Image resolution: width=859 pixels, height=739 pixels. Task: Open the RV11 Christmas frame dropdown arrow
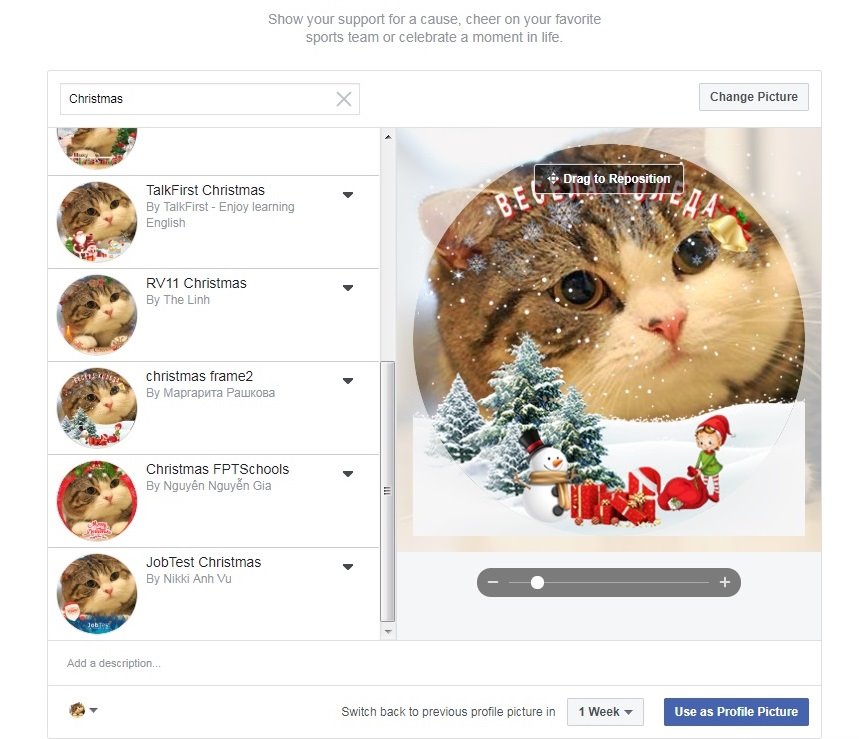(348, 287)
